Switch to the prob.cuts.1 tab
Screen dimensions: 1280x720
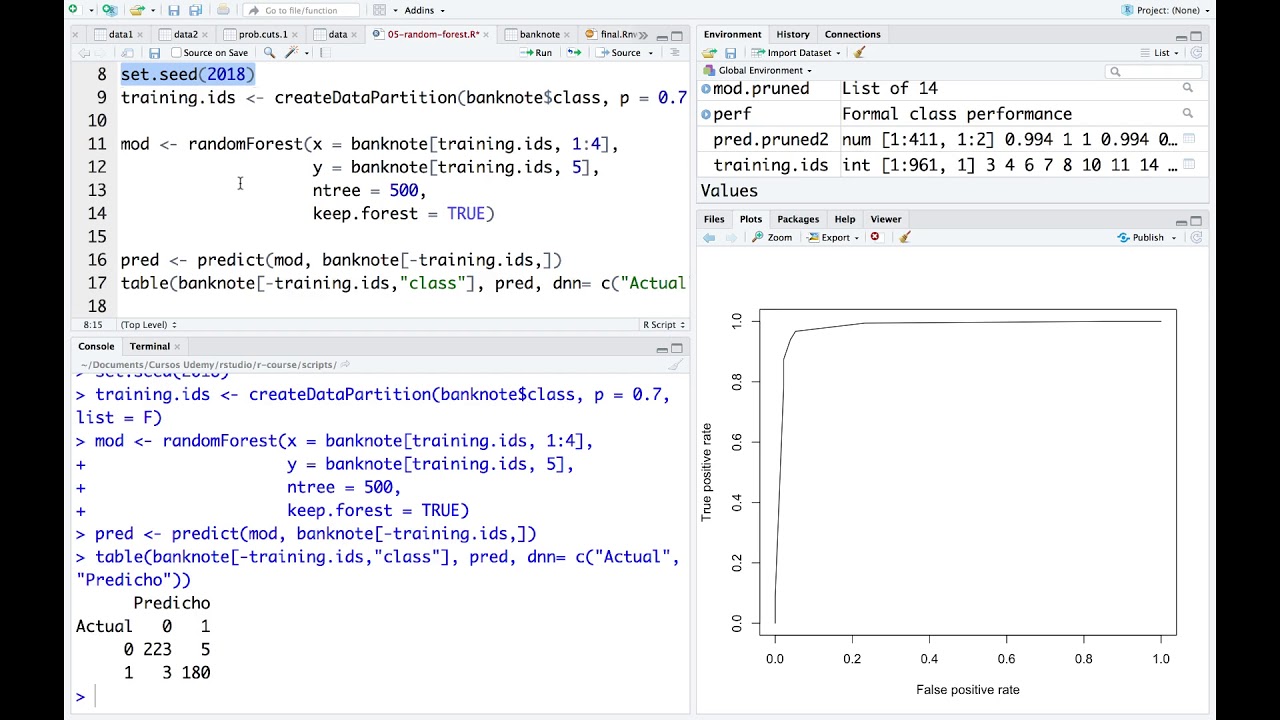pyautogui.click(x=263, y=34)
